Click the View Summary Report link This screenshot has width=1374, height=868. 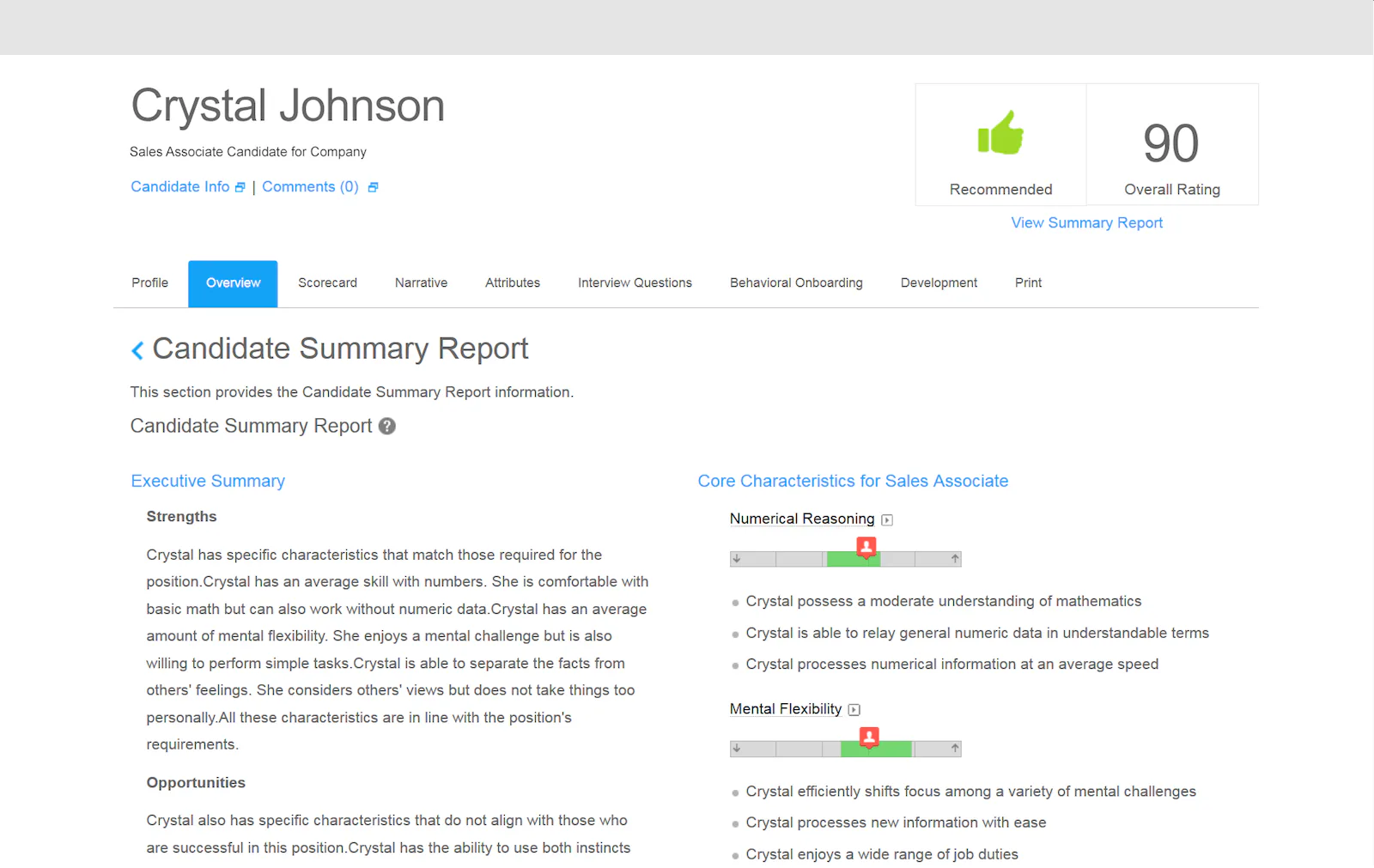[1085, 222]
